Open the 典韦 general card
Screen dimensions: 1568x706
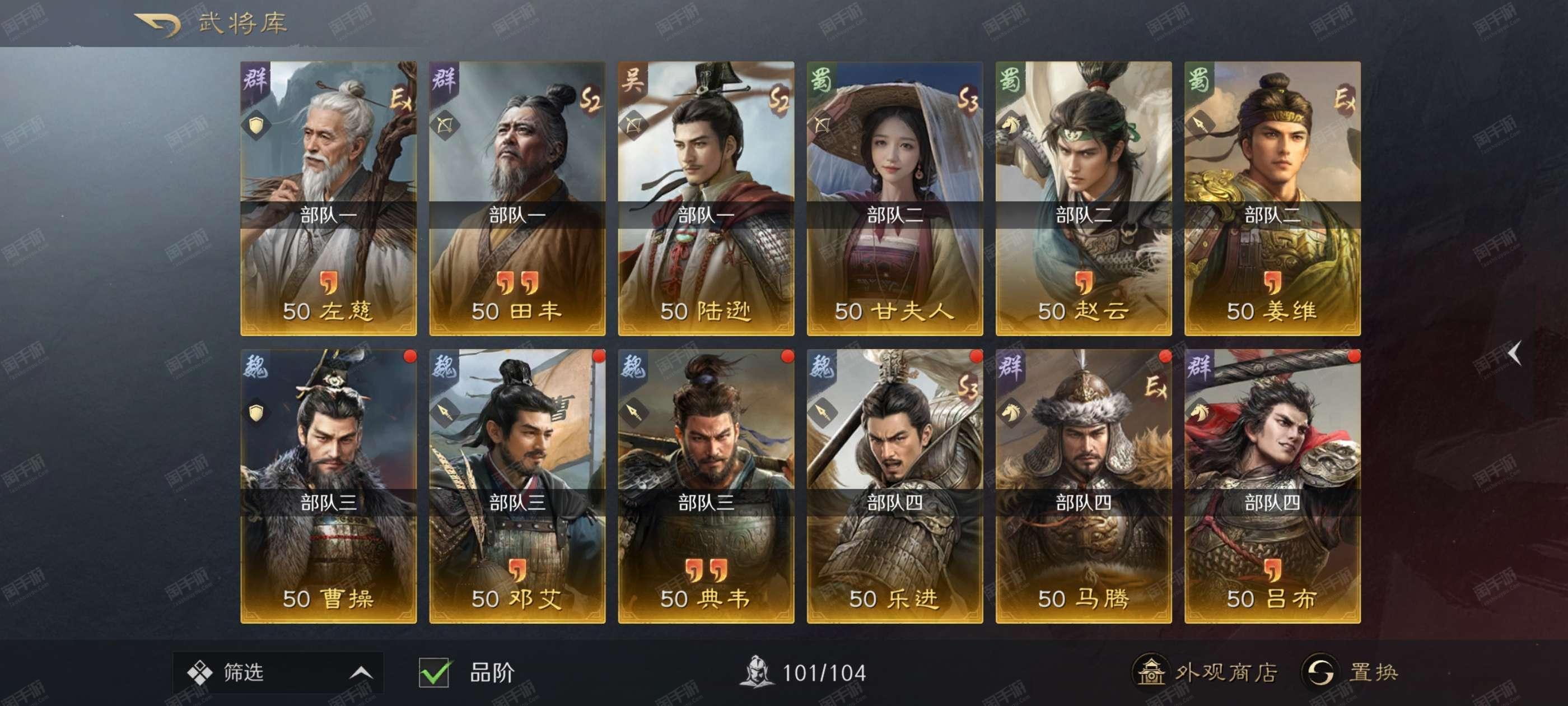[x=706, y=486]
